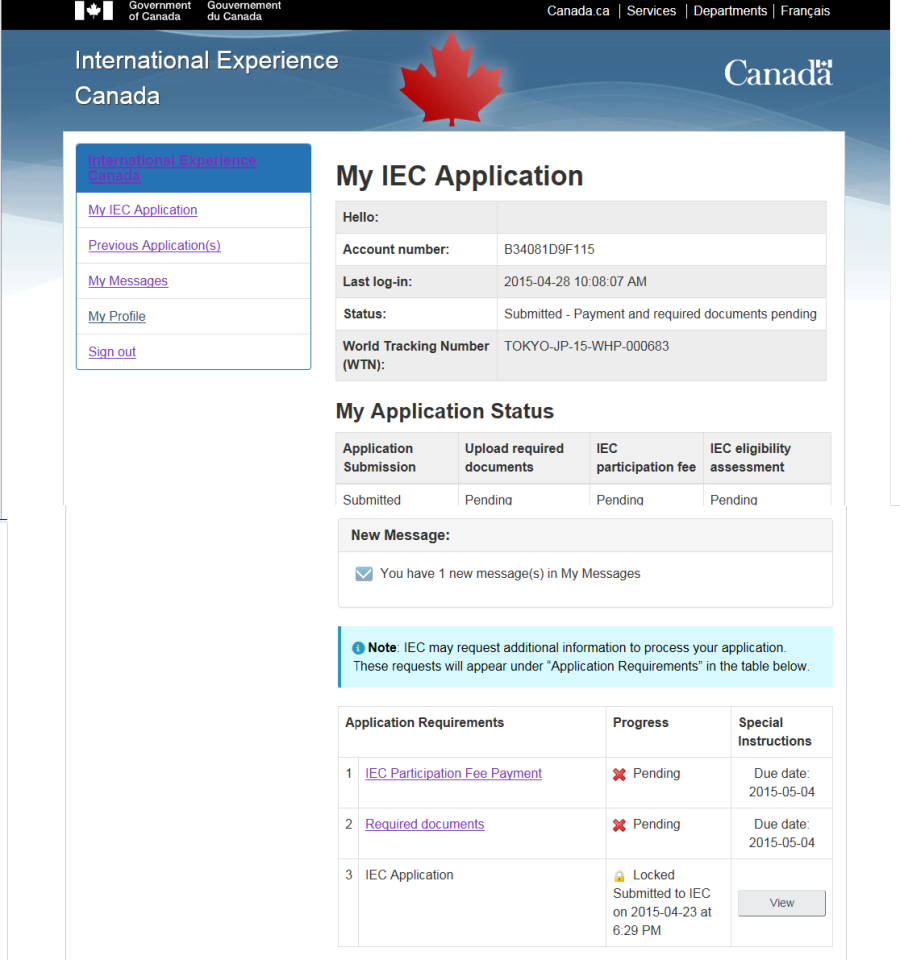The height and width of the screenshot is (960, 900).
Task: Click the red maple leaf logo
Action: click(x=452, y=79)
